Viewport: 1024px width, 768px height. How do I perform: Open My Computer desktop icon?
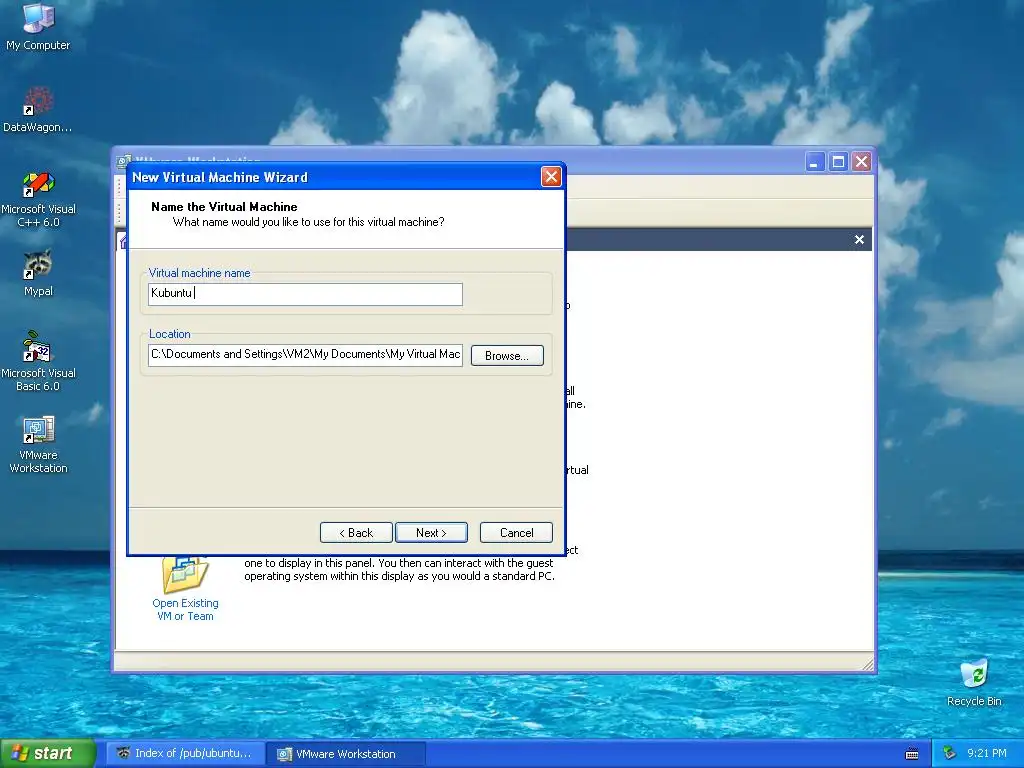tap(38, 27)
